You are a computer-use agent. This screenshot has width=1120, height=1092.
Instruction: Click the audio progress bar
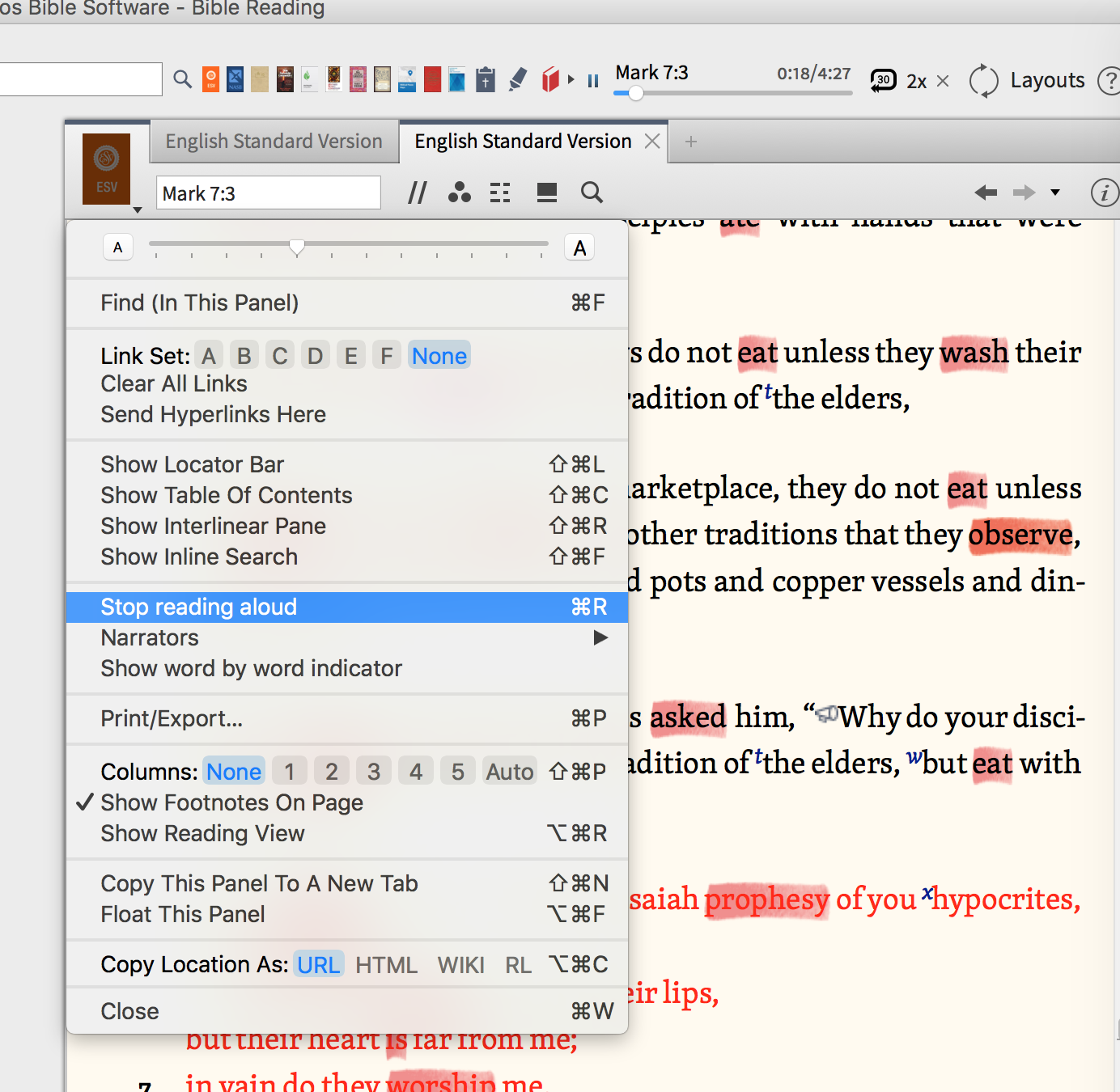pyautogui.click(x=733, y=93)
